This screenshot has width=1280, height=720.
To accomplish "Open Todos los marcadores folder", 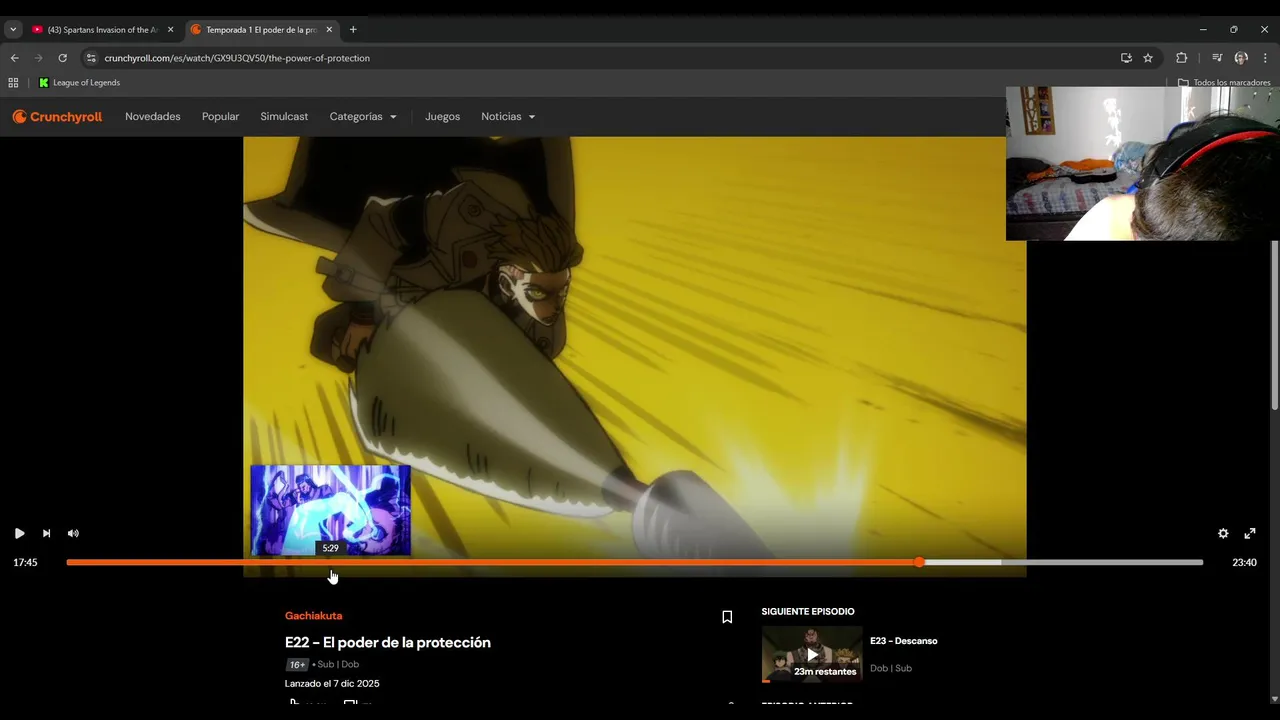I will click(x=1224, y=83).
